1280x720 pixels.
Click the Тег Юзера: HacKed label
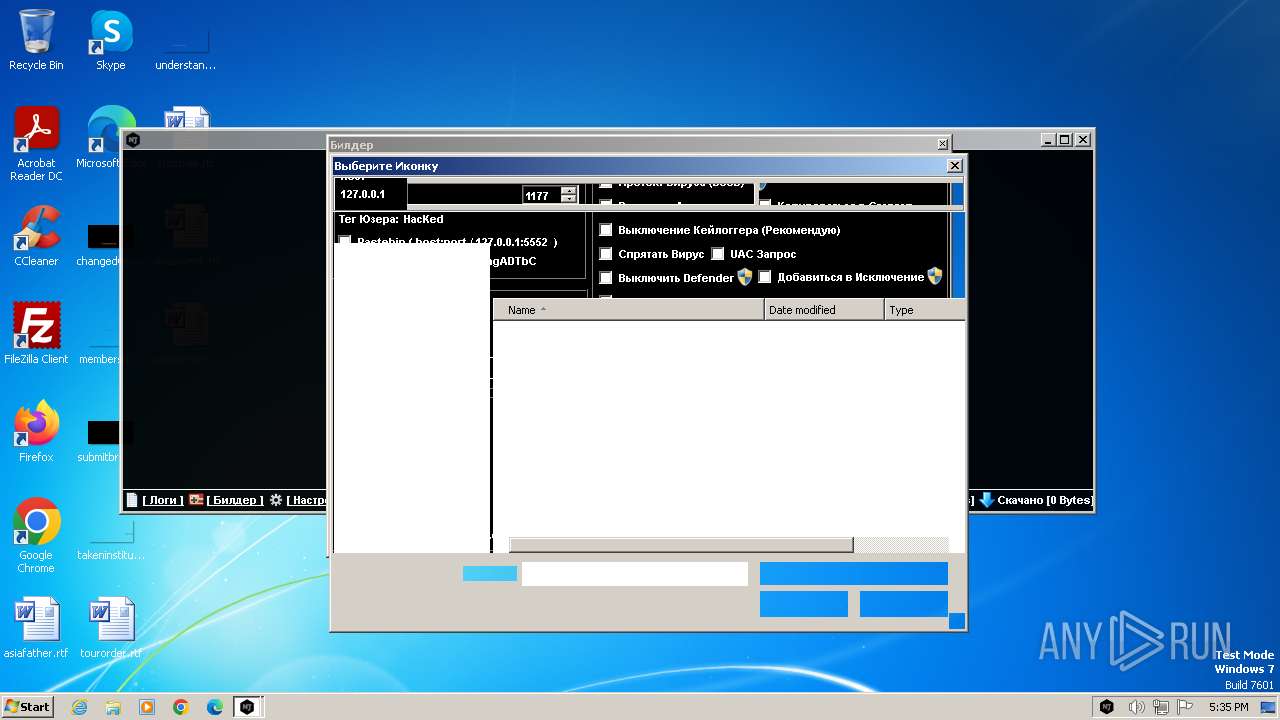(391, 219)
